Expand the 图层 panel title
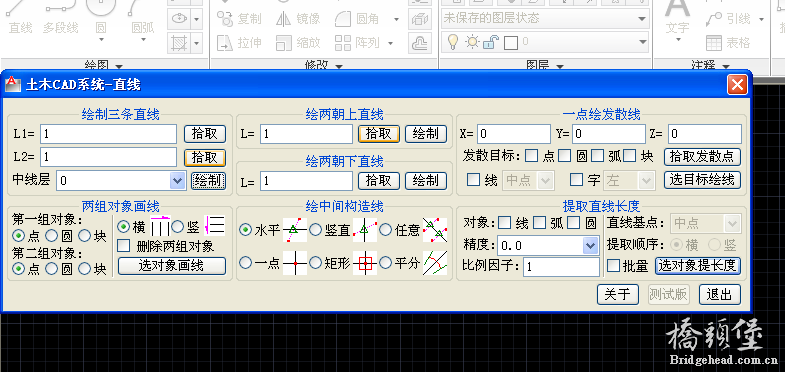Image resolution: width=785 pixels, height=372 pixels. coord(544,65)
